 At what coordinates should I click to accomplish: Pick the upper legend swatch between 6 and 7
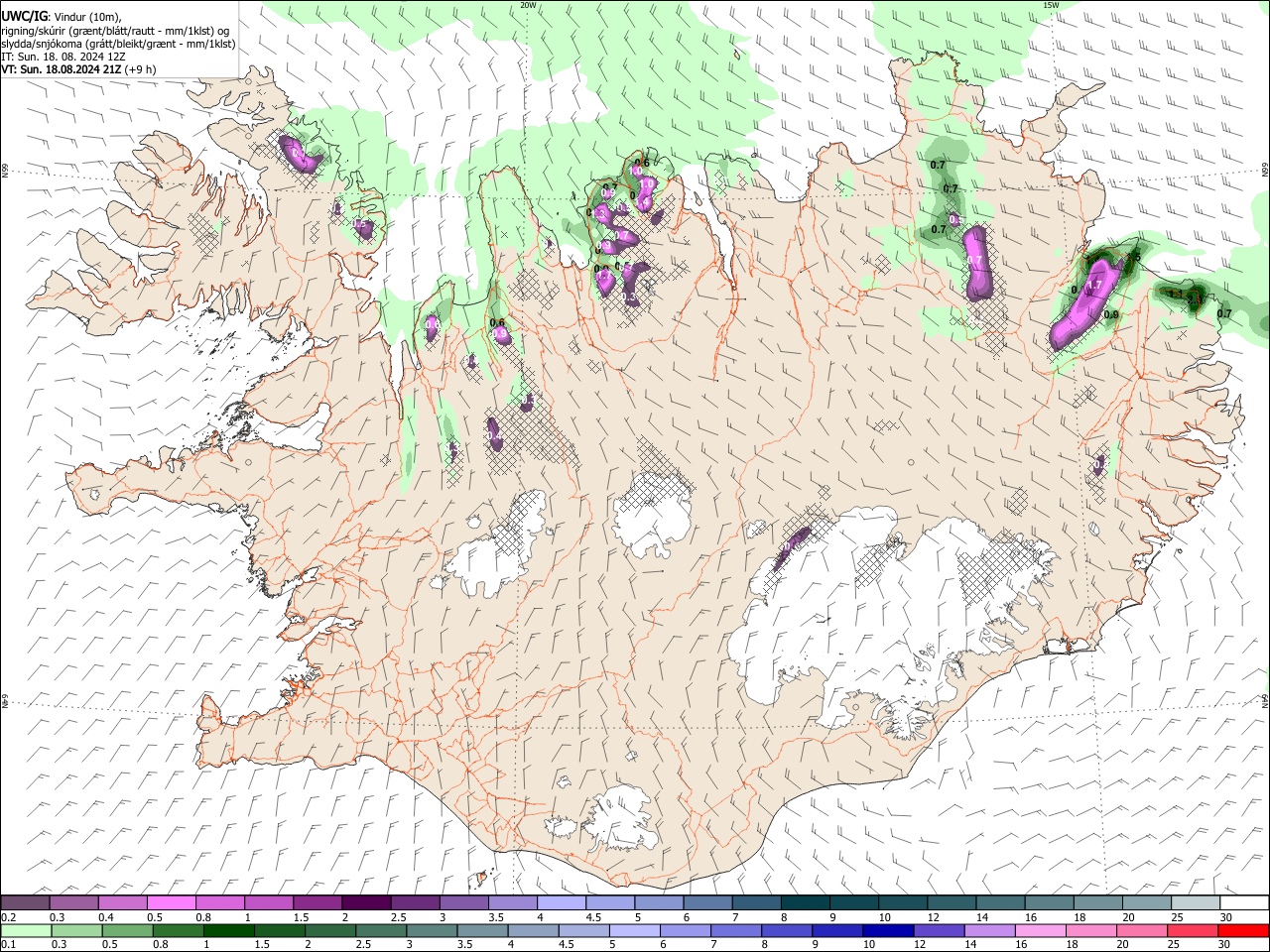tap(708, 903)
